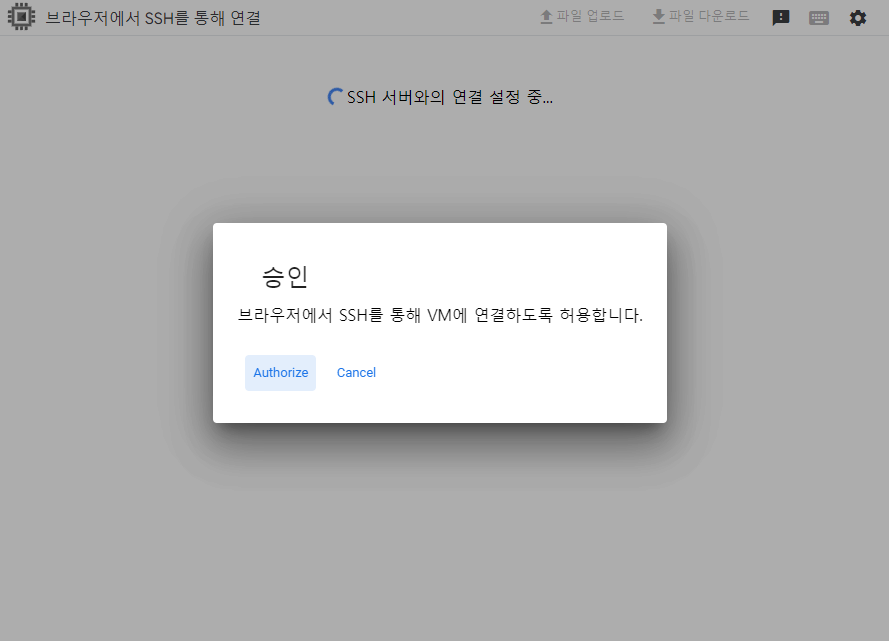Click the chip logo icon
Screen dimensions: 889x641
tap(22, 17)
